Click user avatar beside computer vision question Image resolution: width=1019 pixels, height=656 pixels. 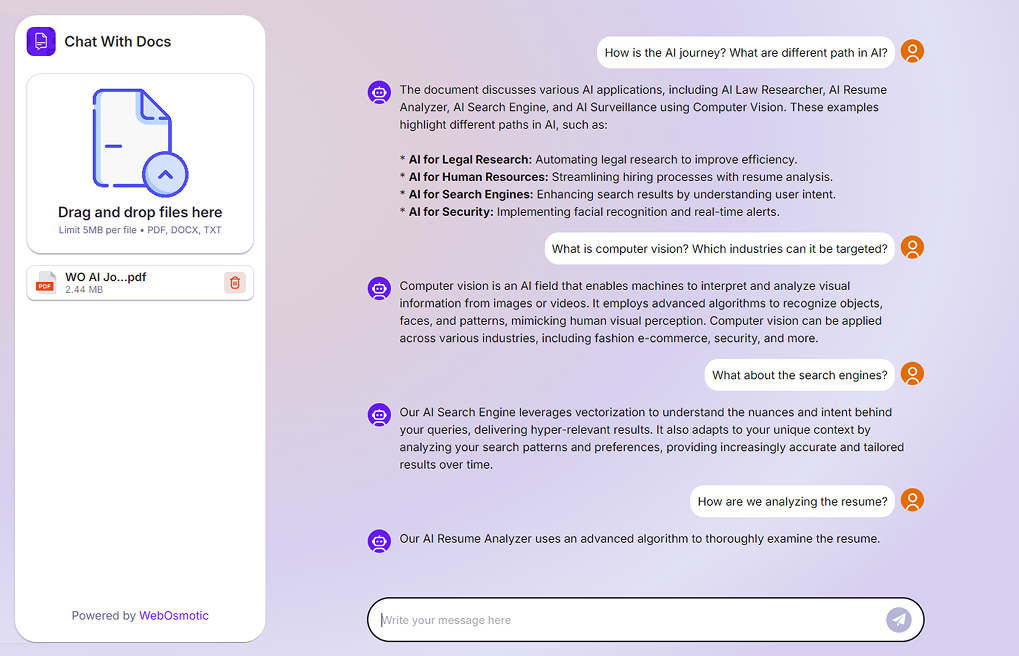(911, 247)
